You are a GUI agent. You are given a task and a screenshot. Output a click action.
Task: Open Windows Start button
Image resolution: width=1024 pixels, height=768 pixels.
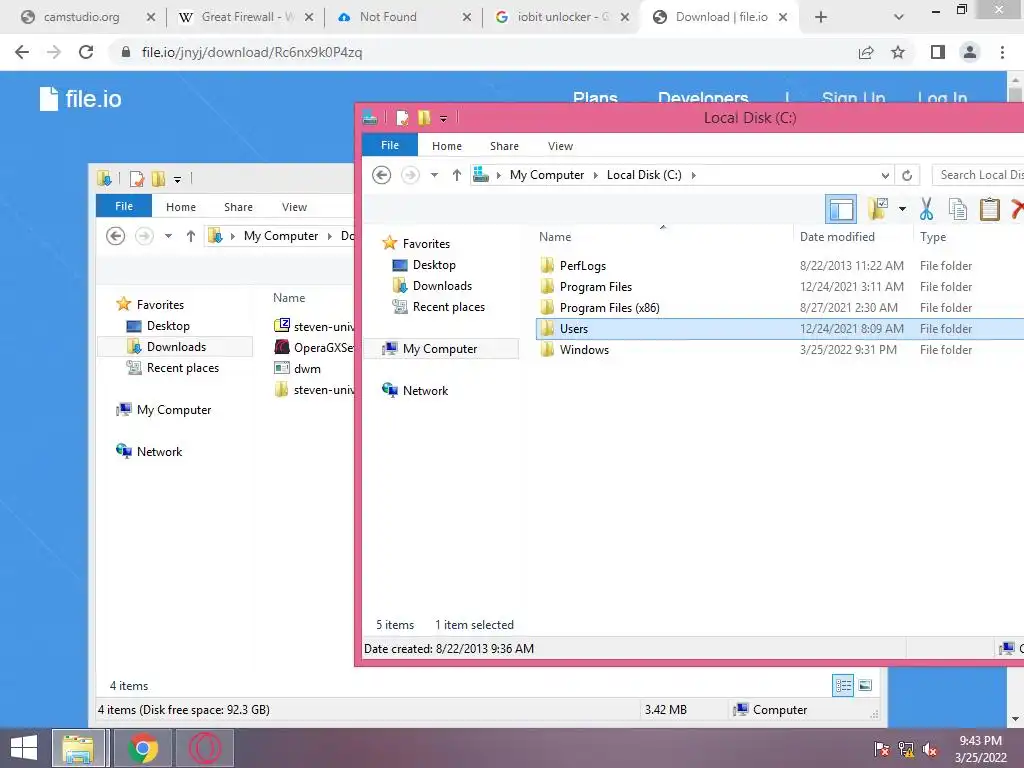[x=24, y=748]
